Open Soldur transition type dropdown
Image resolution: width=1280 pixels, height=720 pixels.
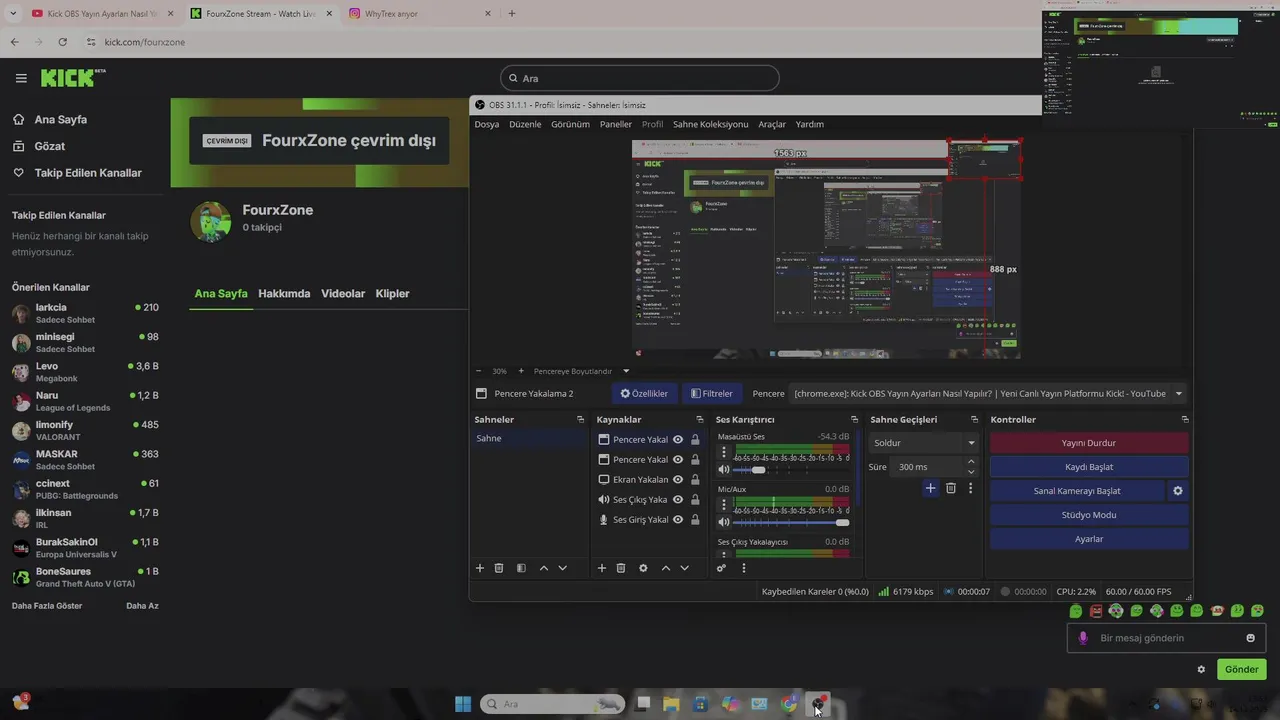coord(924,443)
